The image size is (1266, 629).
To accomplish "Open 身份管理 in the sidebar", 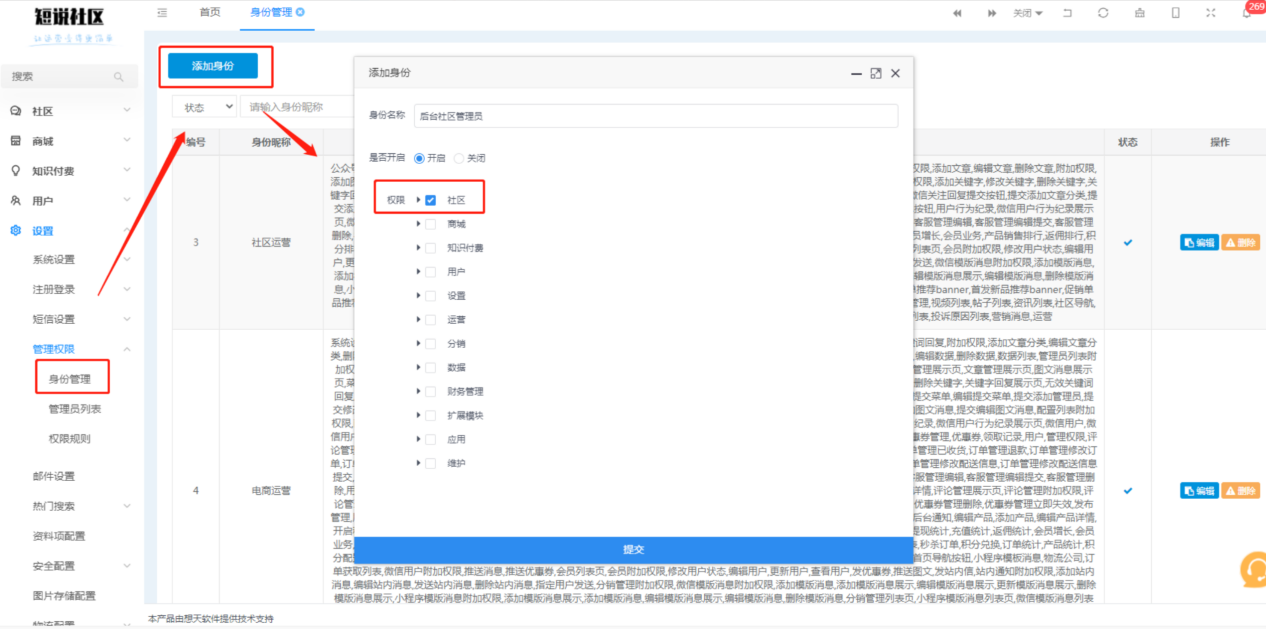I will click(70, 379).
